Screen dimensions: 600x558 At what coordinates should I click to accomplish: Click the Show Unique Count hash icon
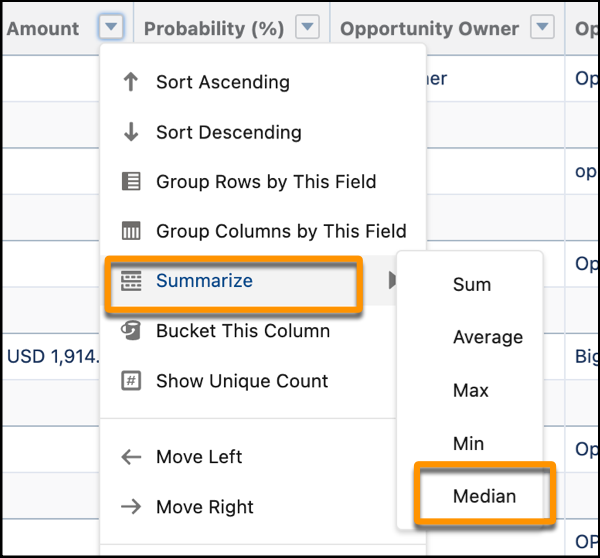pos(131,381)
